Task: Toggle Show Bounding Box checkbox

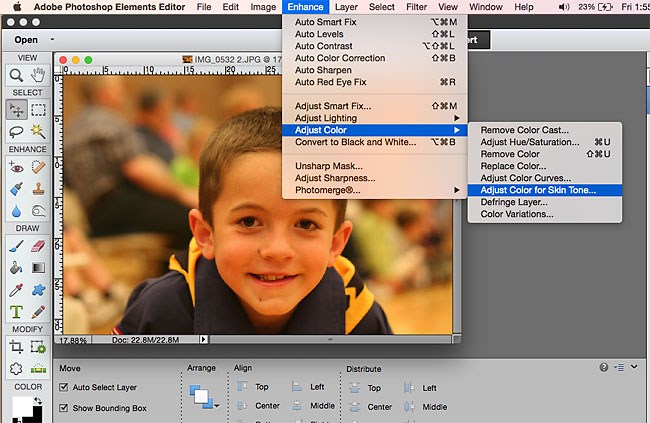Action: click(x=63, y=408)
